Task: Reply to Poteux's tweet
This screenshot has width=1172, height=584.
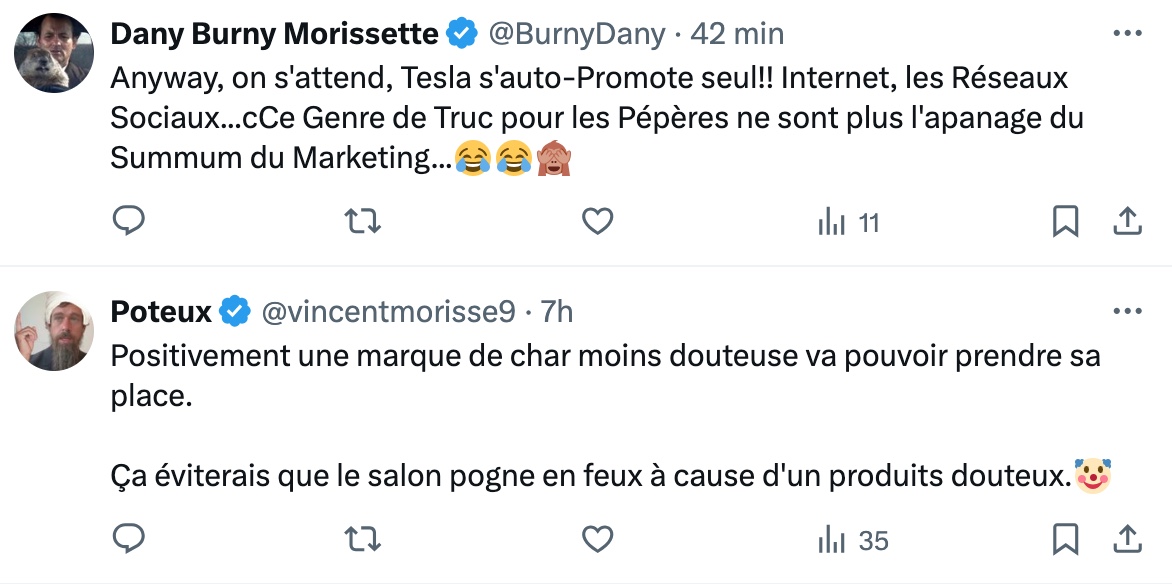Action: (x=128, y=539)
